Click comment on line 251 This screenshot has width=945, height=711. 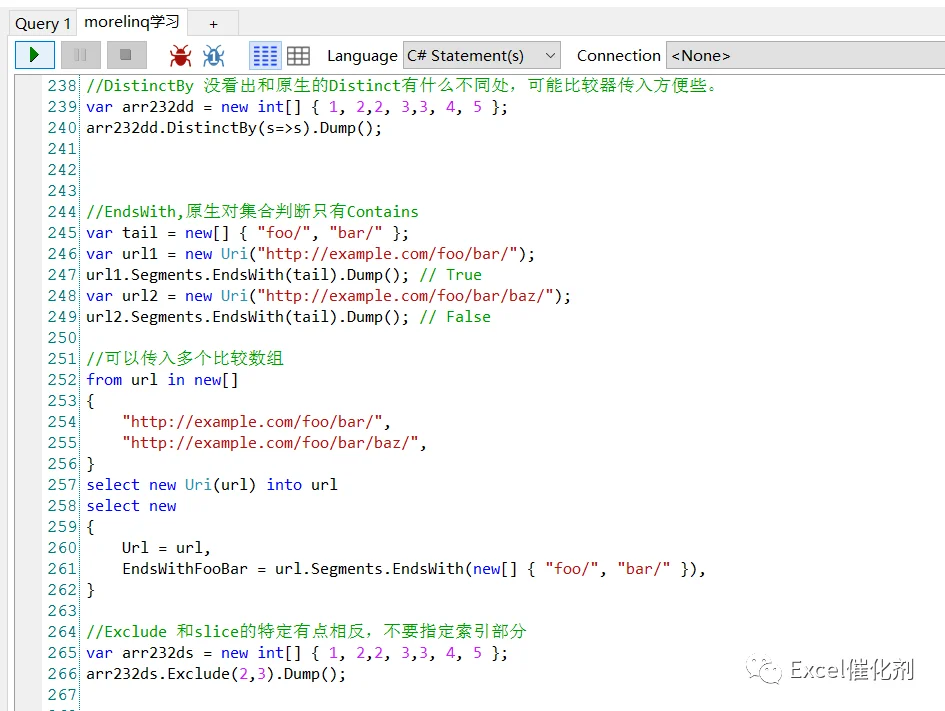[185, 359]
